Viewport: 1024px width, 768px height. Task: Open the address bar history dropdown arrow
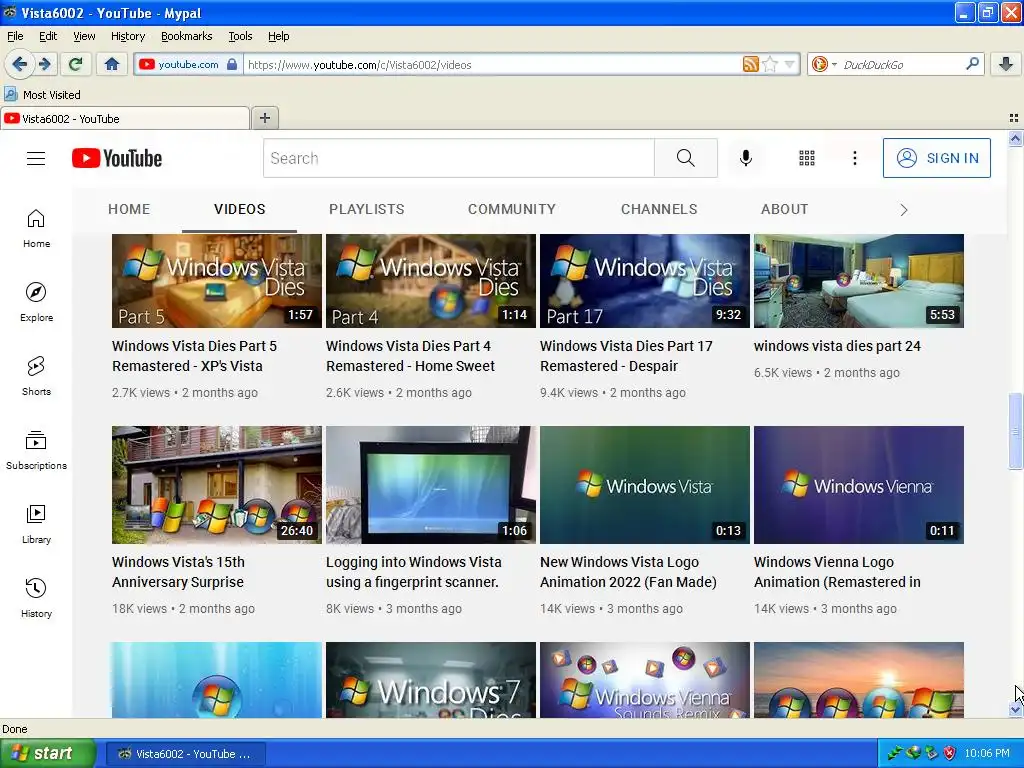tap(790, 64)
